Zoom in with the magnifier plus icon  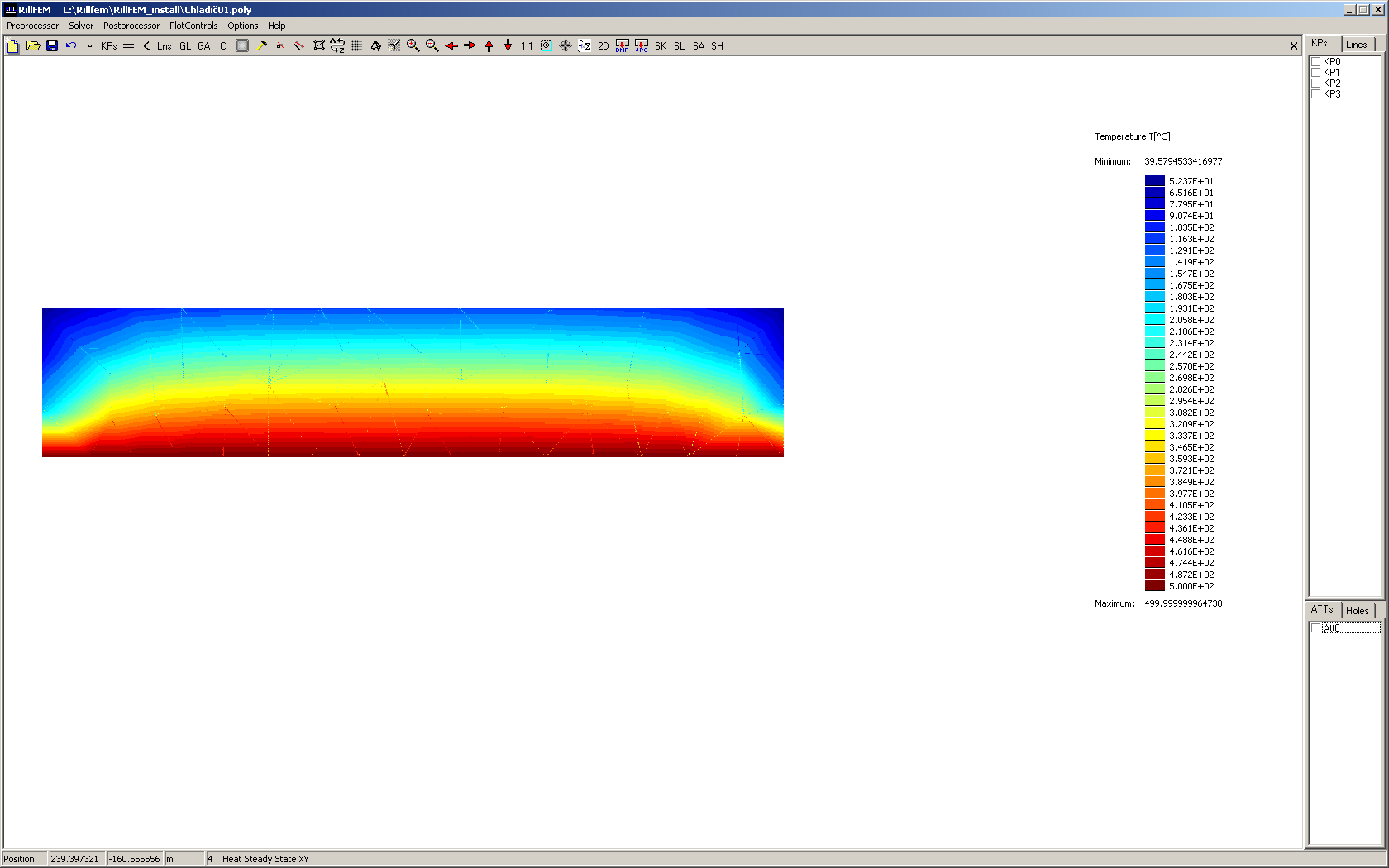[413, 46]
